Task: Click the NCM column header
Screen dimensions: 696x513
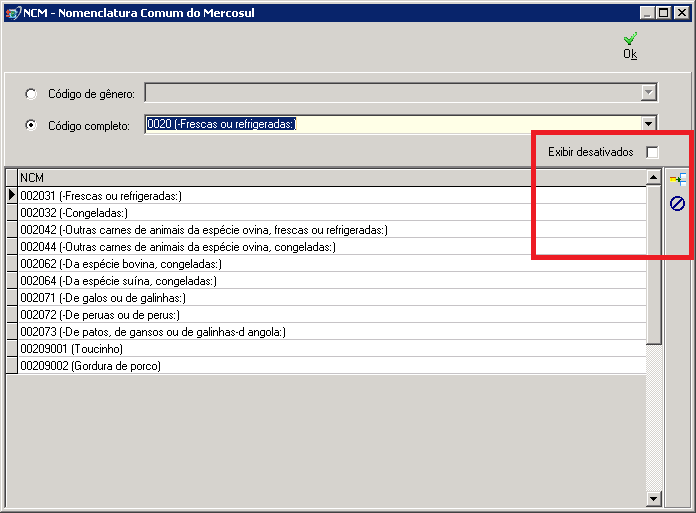Action: [332, 178]
